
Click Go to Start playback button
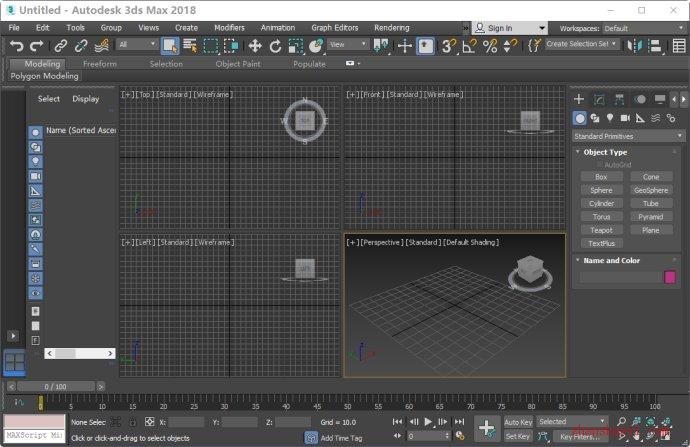point(397,421)
